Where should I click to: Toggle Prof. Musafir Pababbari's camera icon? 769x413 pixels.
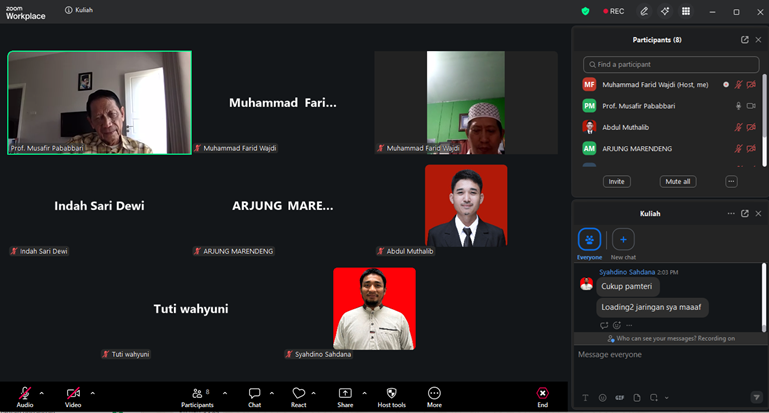pos(751,106)
